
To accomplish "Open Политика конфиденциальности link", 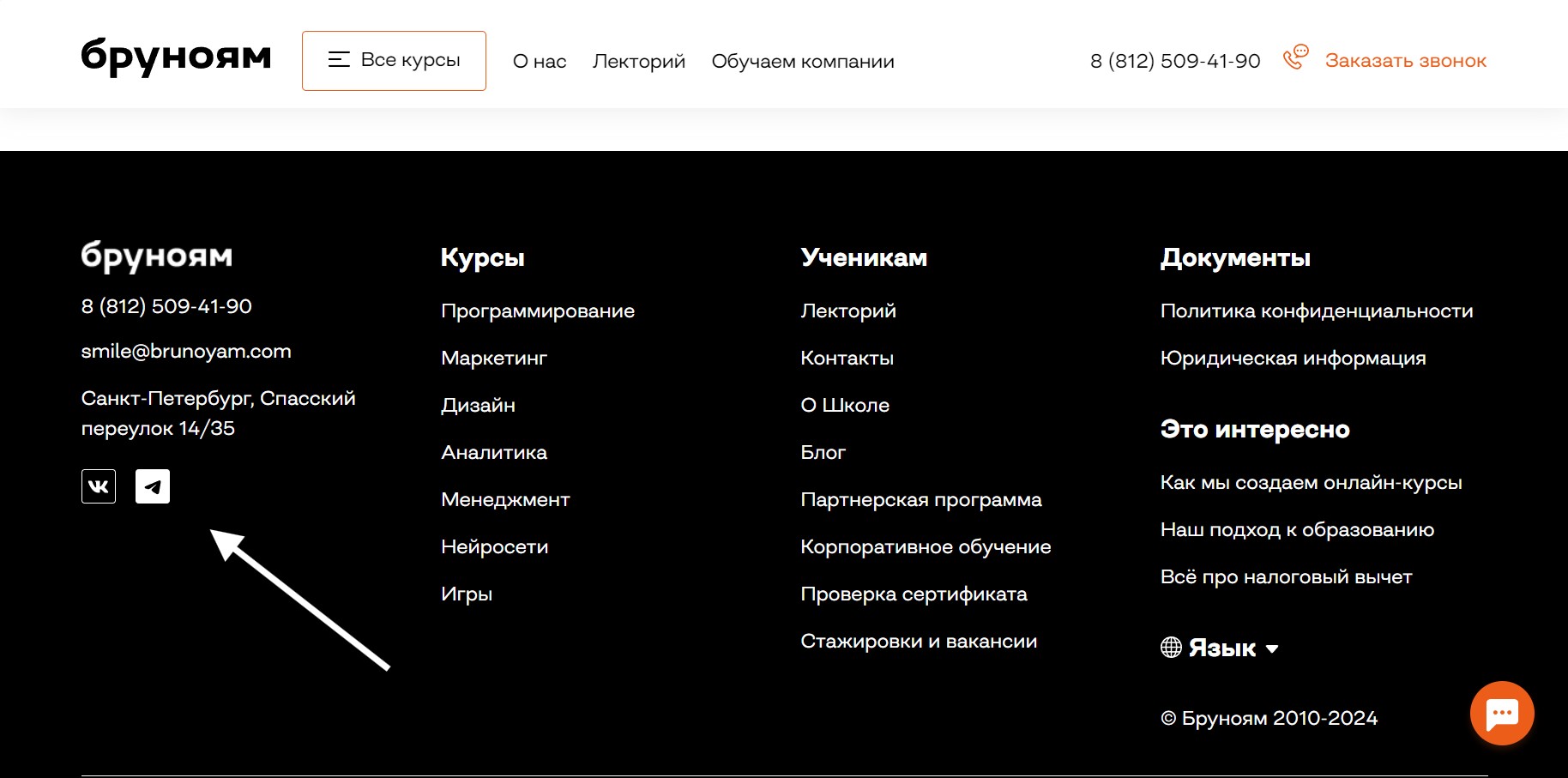I will [x=1317, y=311].
